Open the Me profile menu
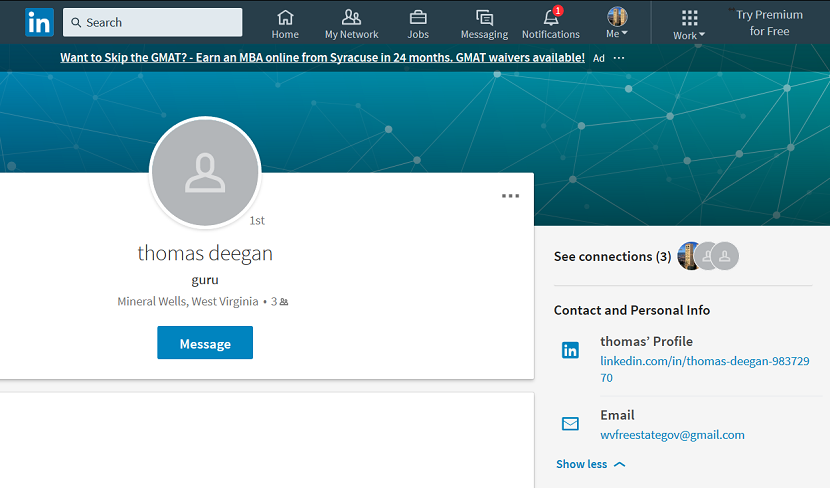Screen dimensions: 830x488 tap(617, 23)
